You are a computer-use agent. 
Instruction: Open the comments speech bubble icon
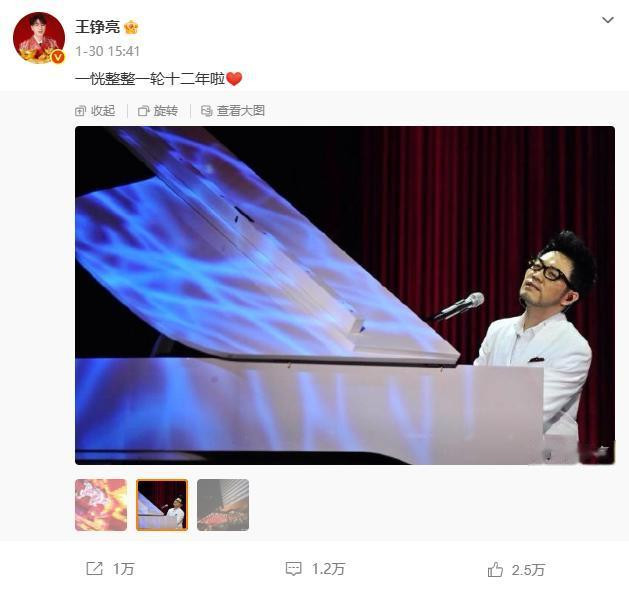coord(293,569)
